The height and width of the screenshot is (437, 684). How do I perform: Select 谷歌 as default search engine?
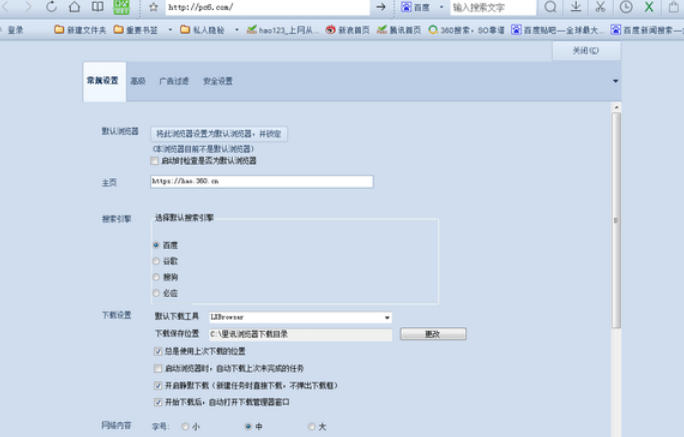(x=156, y=261)
